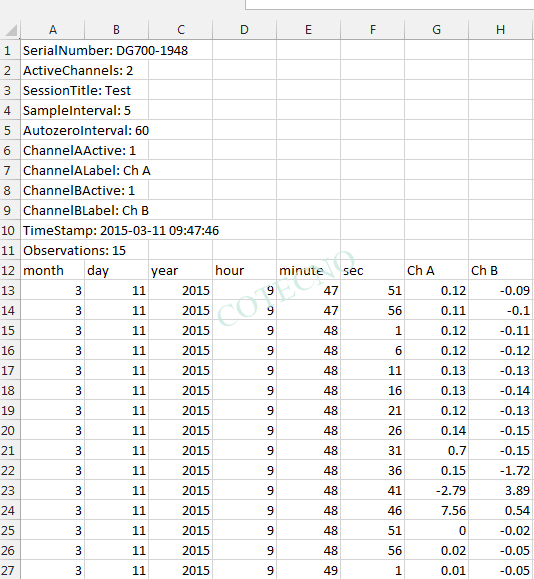The image size is (534, 579).
Task: Click the SessionTitle: Test cell
Action: click(x=77, y=90)
